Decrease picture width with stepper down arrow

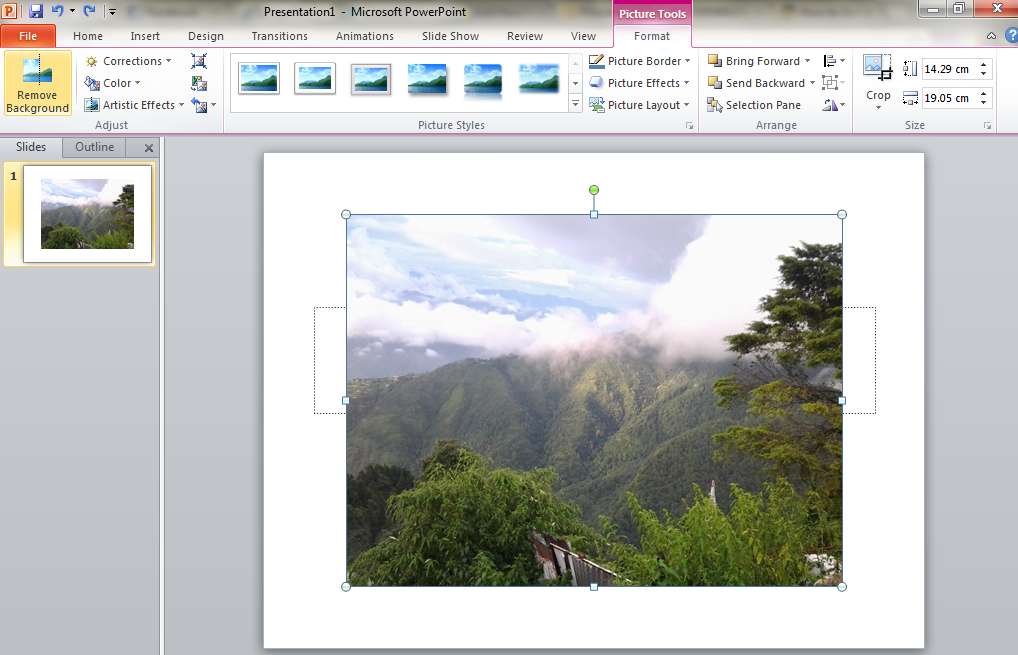984,103
